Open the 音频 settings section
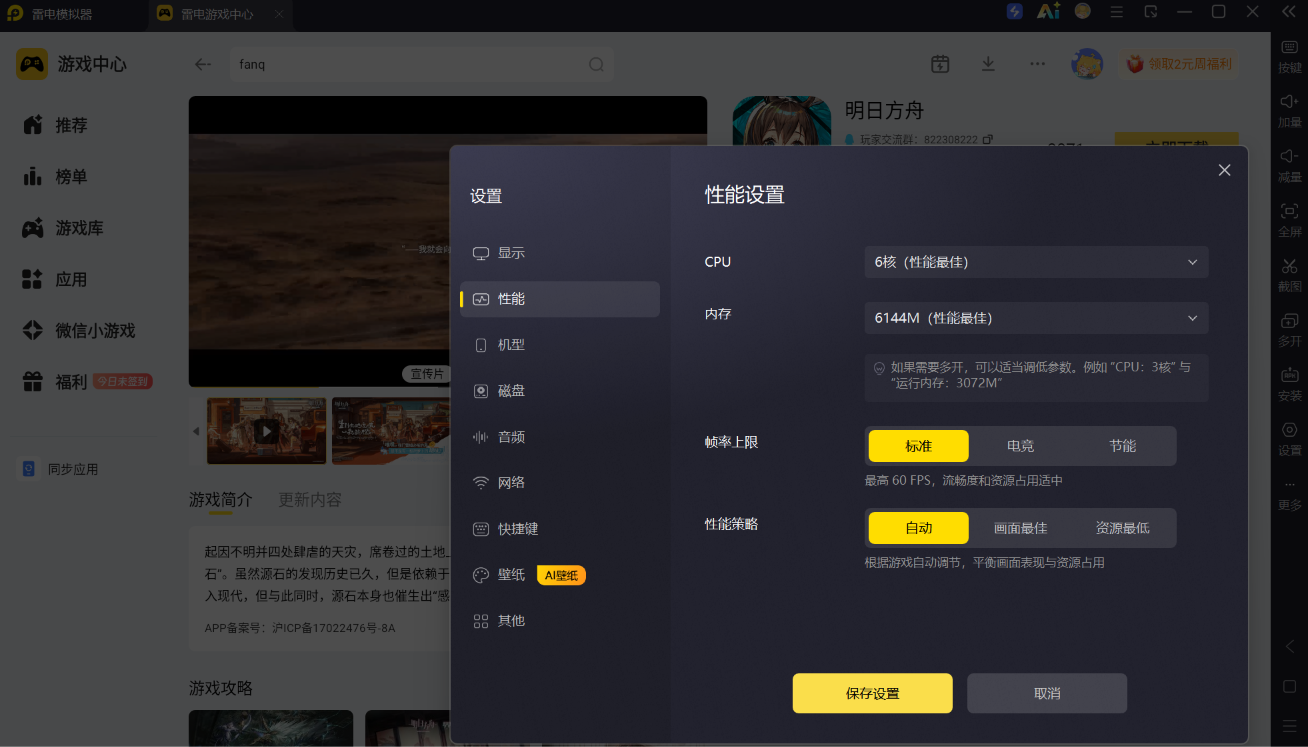 (x=560, y=437)
